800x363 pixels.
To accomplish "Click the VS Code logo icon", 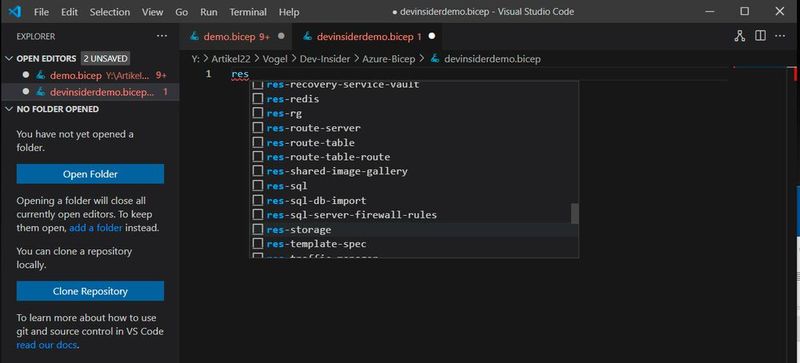I will tap(15, 11).
